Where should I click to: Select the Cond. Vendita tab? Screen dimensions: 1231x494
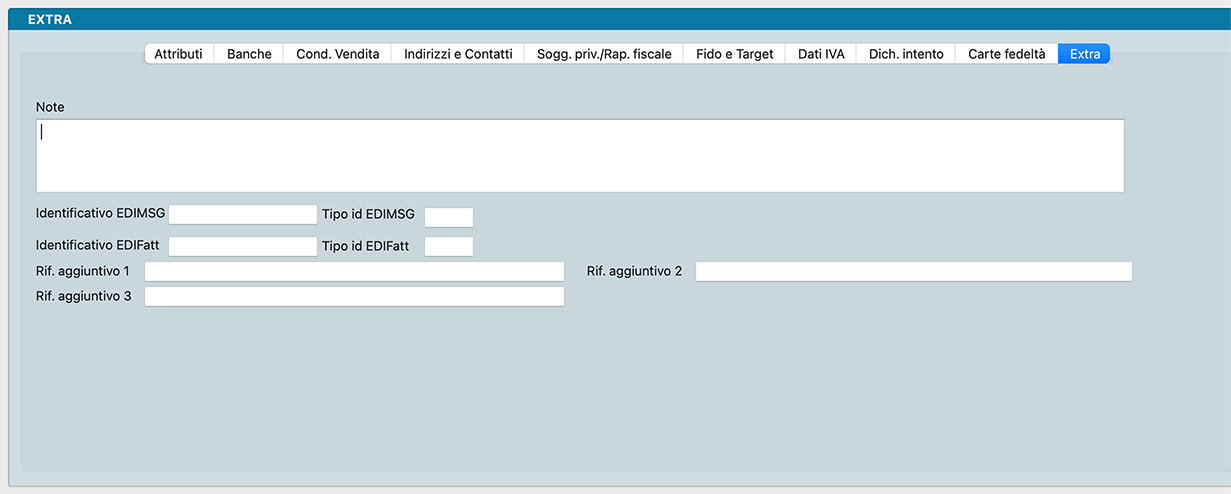click(337, 54)
